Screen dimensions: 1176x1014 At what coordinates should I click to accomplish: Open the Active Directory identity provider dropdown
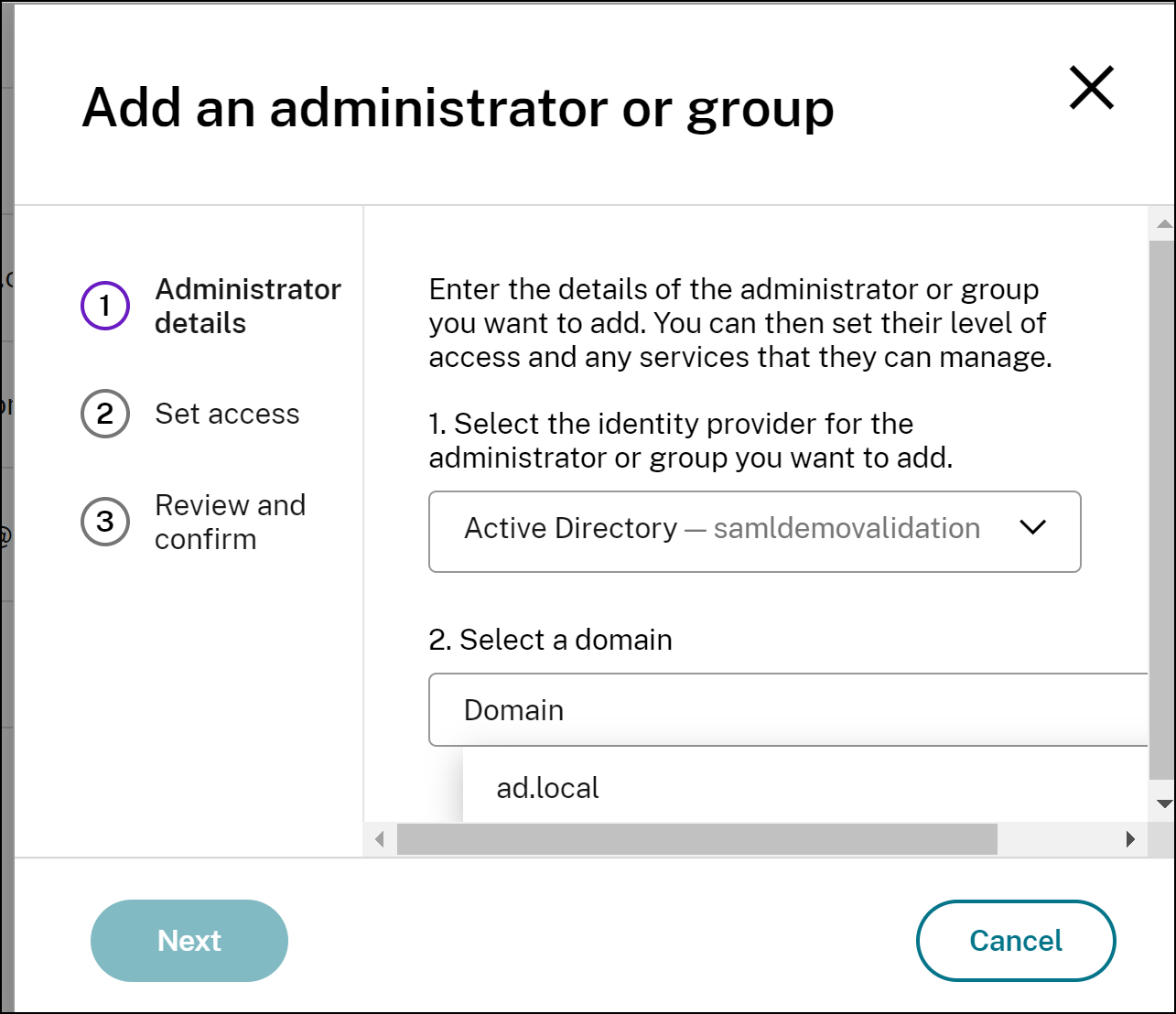coord(755,532)
